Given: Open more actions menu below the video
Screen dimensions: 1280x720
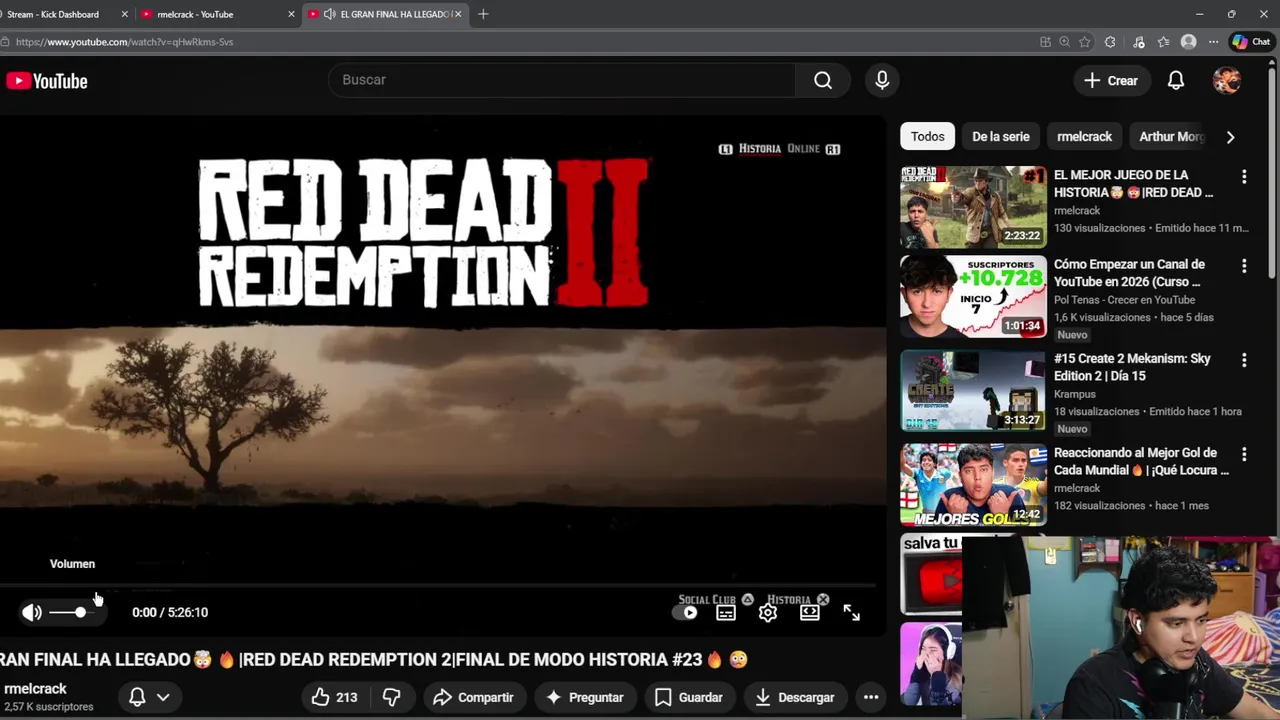Looking at the screenshot, I should (871, 697).
